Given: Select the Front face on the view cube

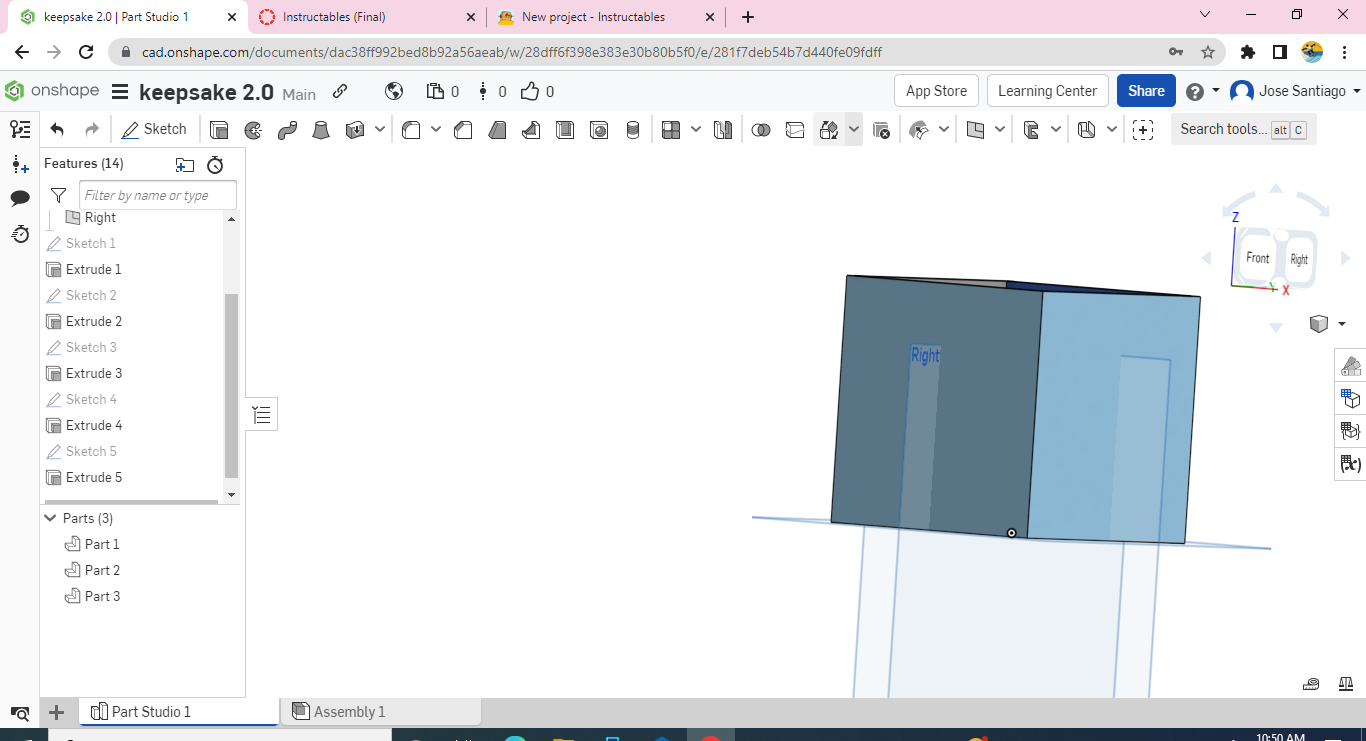Looking at the screenshot, I should [x=1257, y=258].
